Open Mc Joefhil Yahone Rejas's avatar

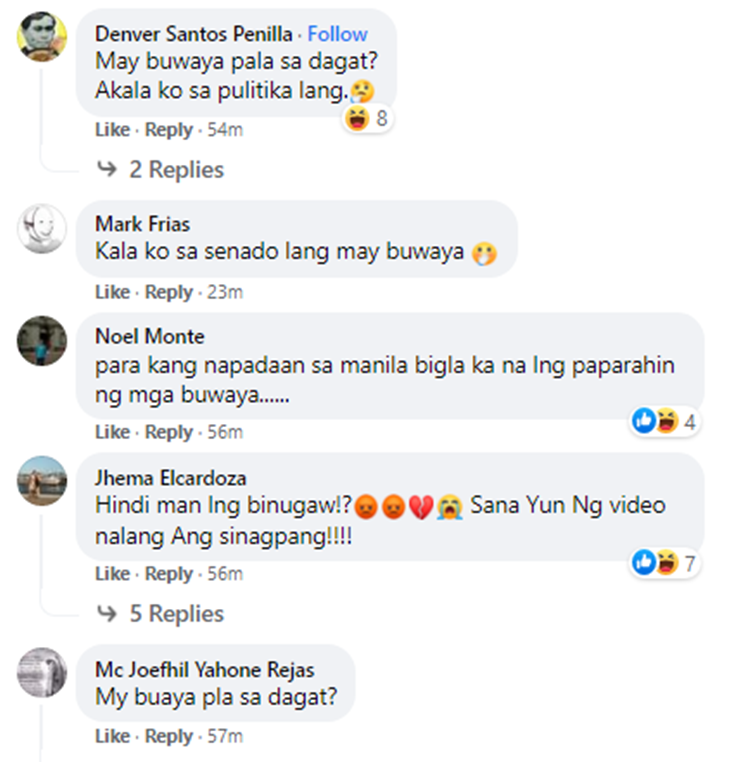[42, 673]
